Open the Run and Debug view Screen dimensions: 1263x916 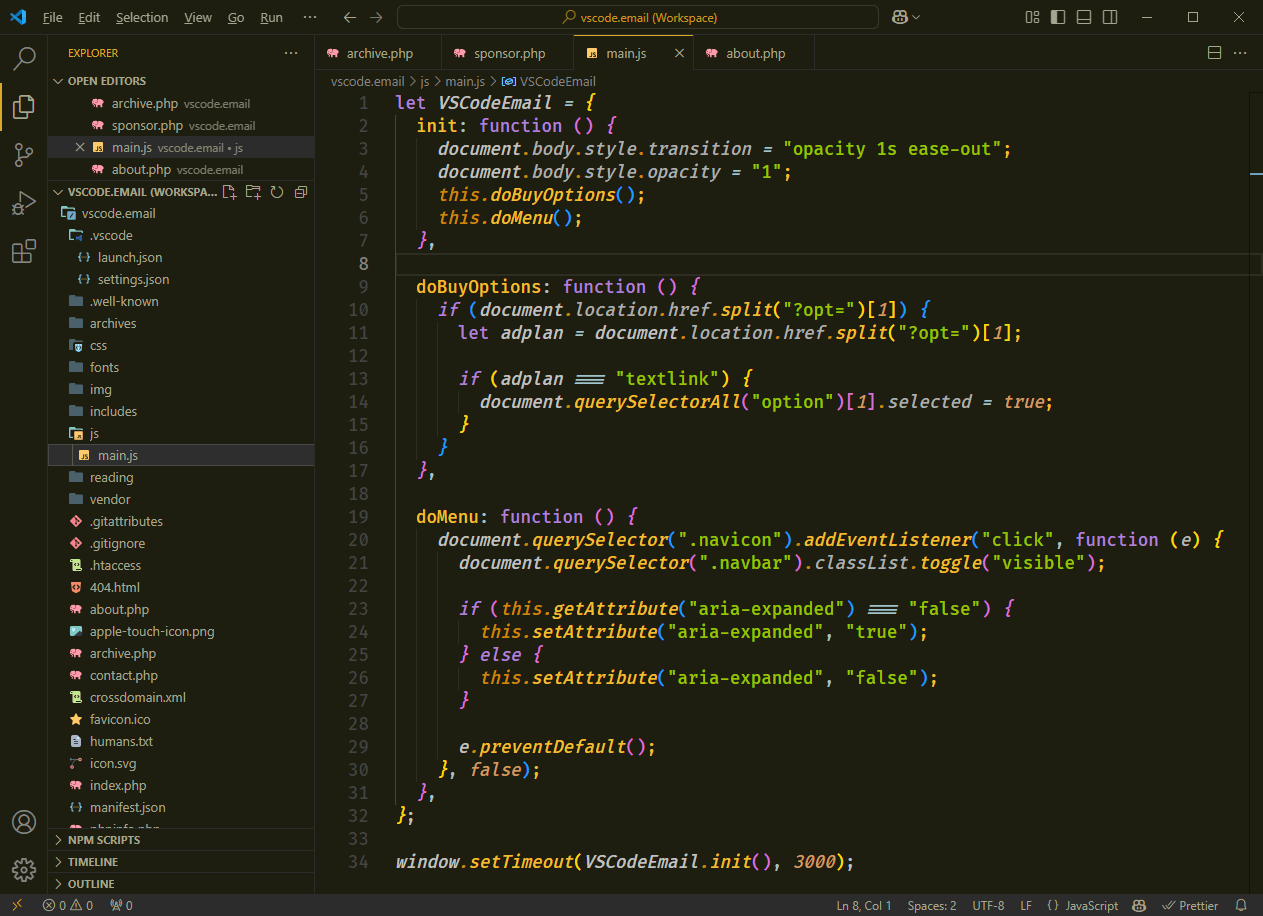(x=24, y=203)
